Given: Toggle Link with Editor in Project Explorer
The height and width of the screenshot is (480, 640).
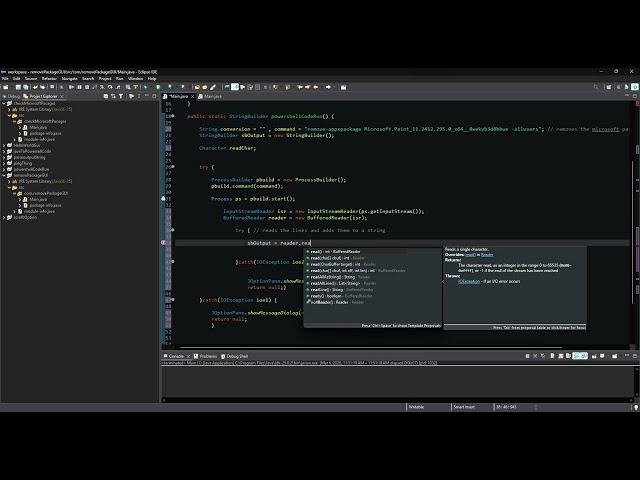Looking at the screenshot, I should pyautogui.click(x=113, y=96).
